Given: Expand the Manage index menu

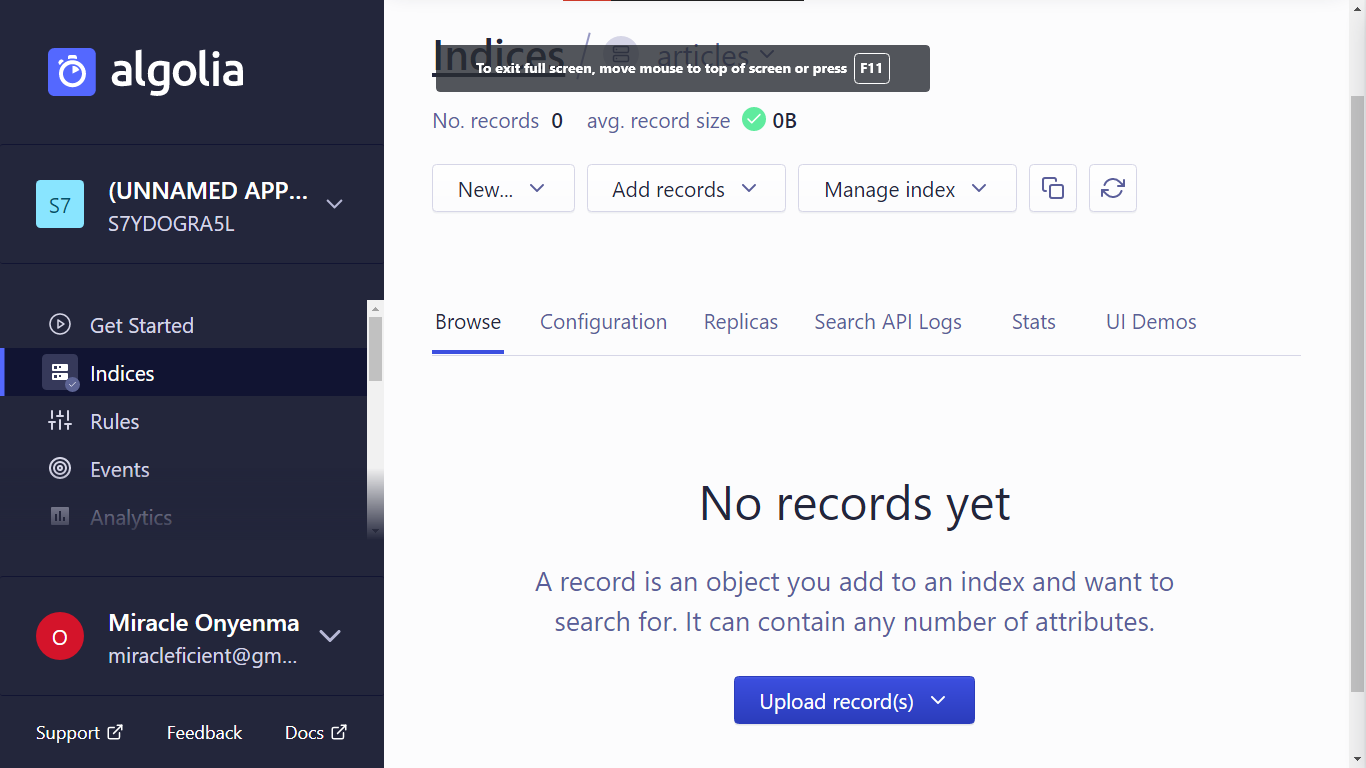Looking at the screenshot, I should click(x=906, y=188).
